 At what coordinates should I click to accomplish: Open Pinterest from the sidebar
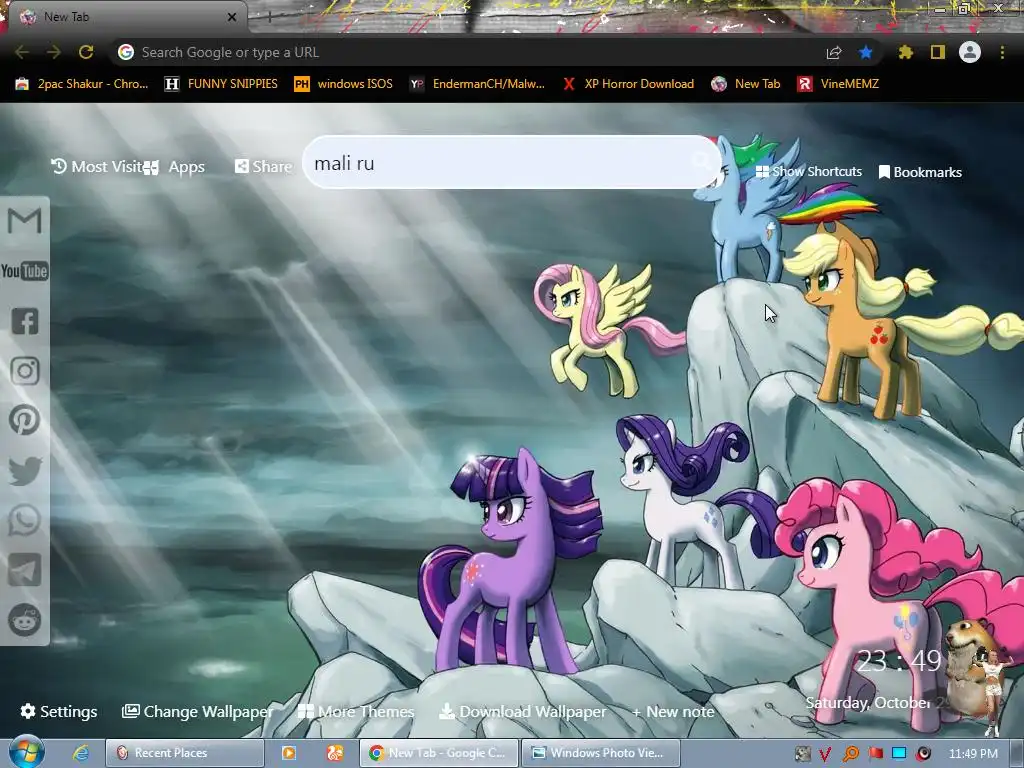pyautogui.click(x=25, y=420)
